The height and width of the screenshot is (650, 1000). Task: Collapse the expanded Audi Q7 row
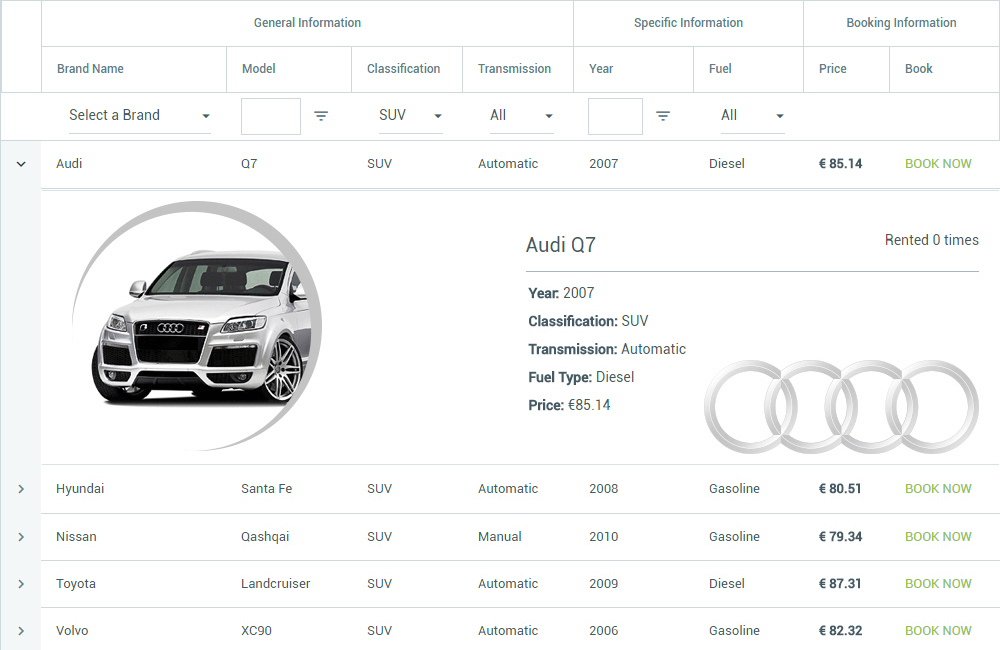(x=21, y=164)
